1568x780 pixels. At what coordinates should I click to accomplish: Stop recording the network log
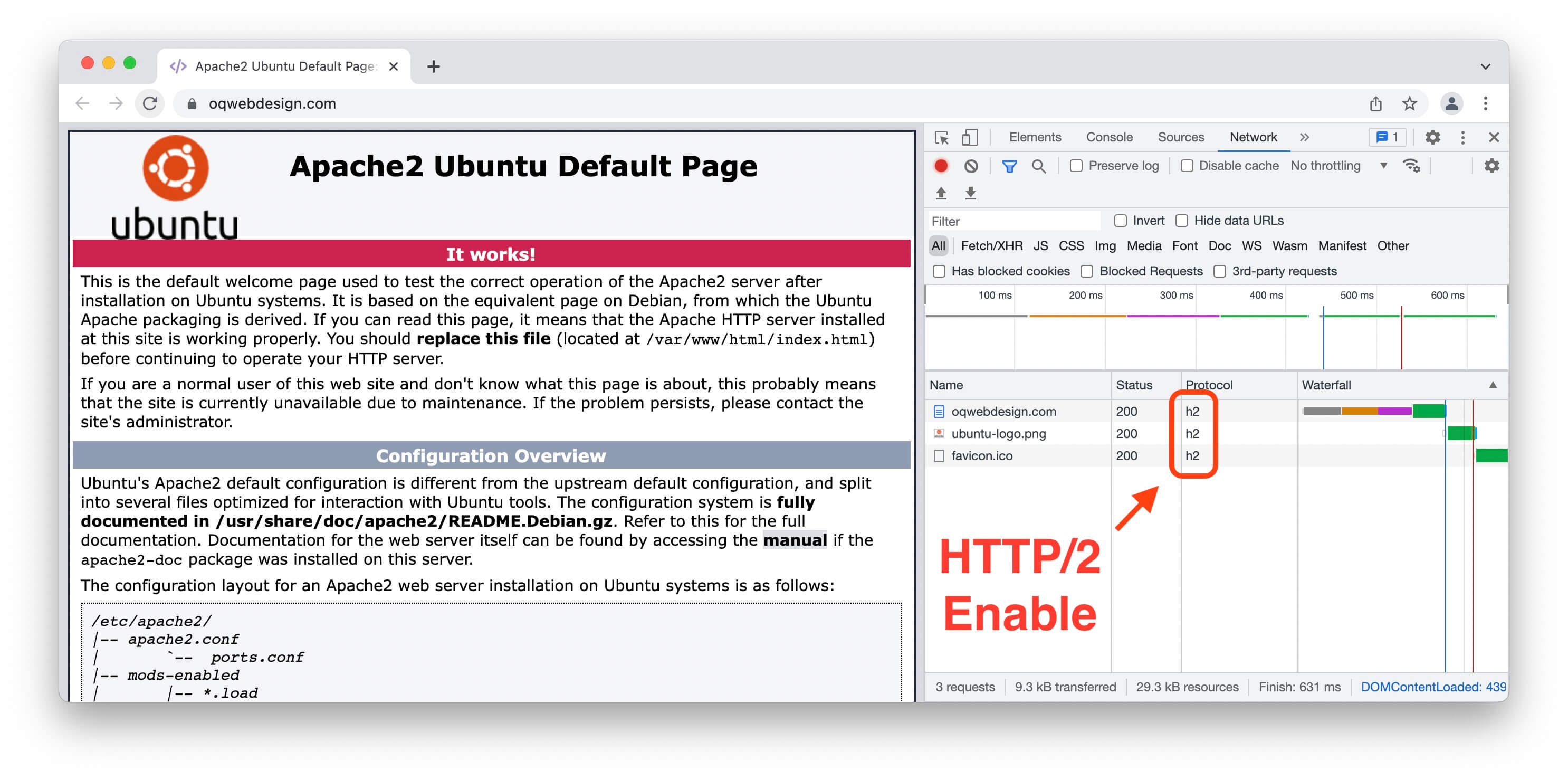[x=941, y=166]
